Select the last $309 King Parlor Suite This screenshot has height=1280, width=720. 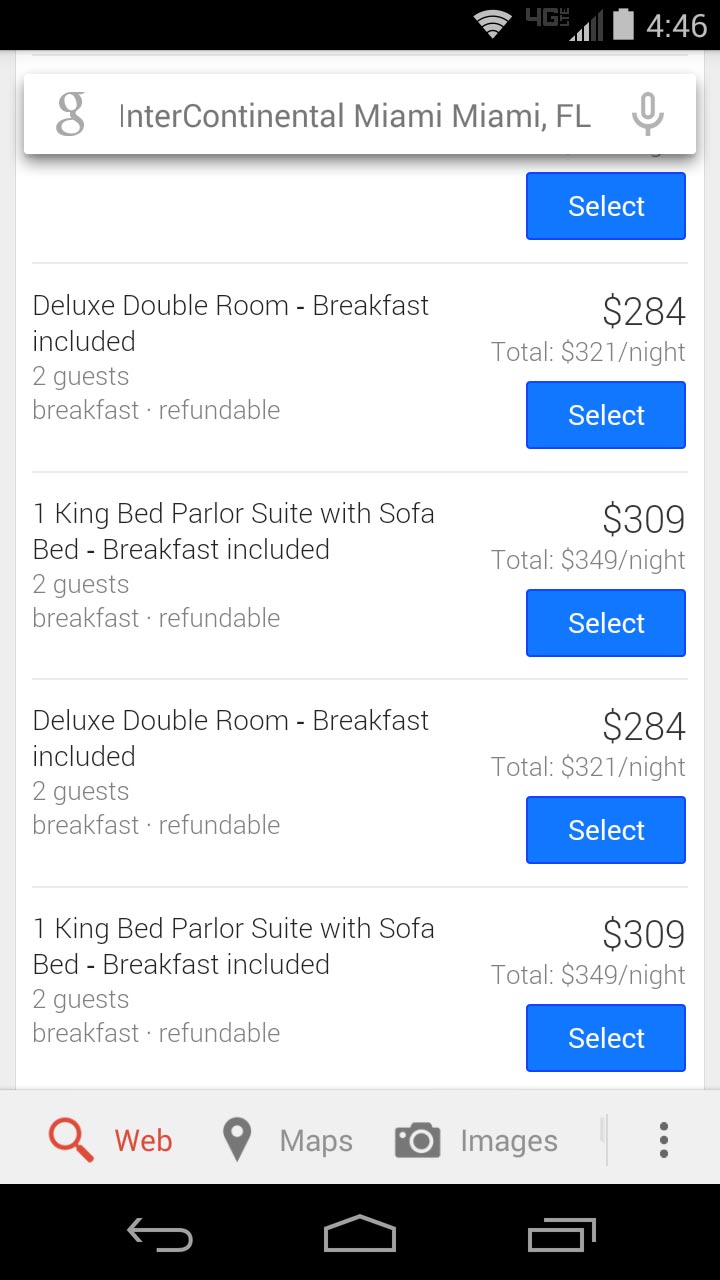click(606, 1038)
